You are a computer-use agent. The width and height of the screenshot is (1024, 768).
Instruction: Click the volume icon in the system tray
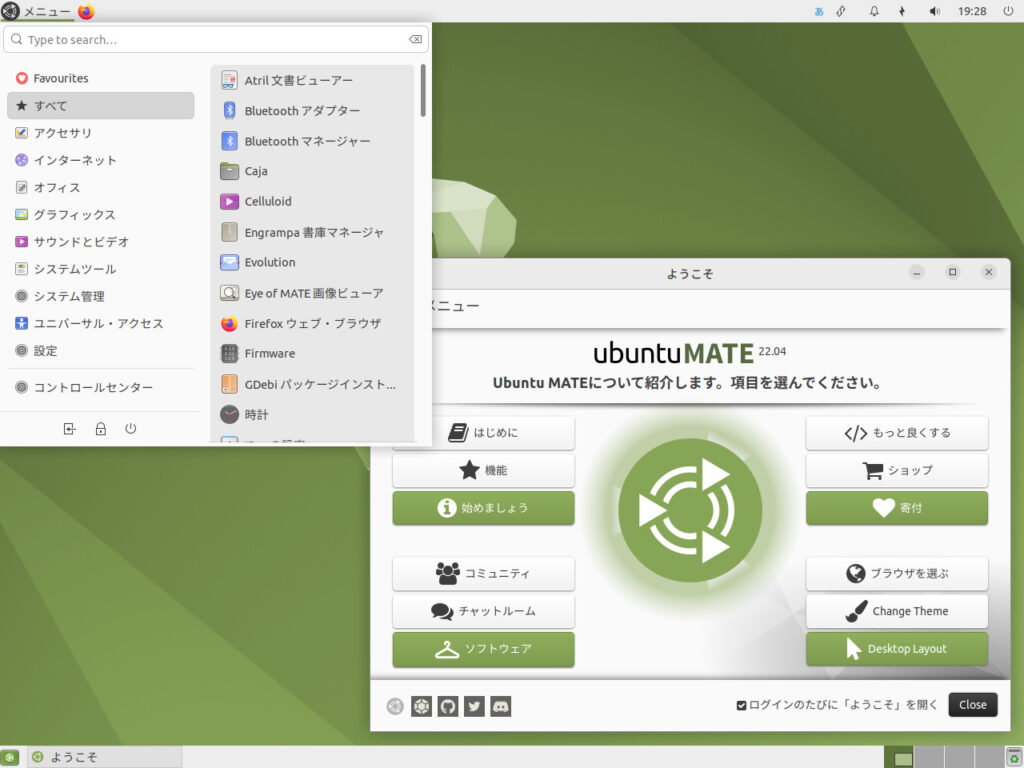point(934,11)
